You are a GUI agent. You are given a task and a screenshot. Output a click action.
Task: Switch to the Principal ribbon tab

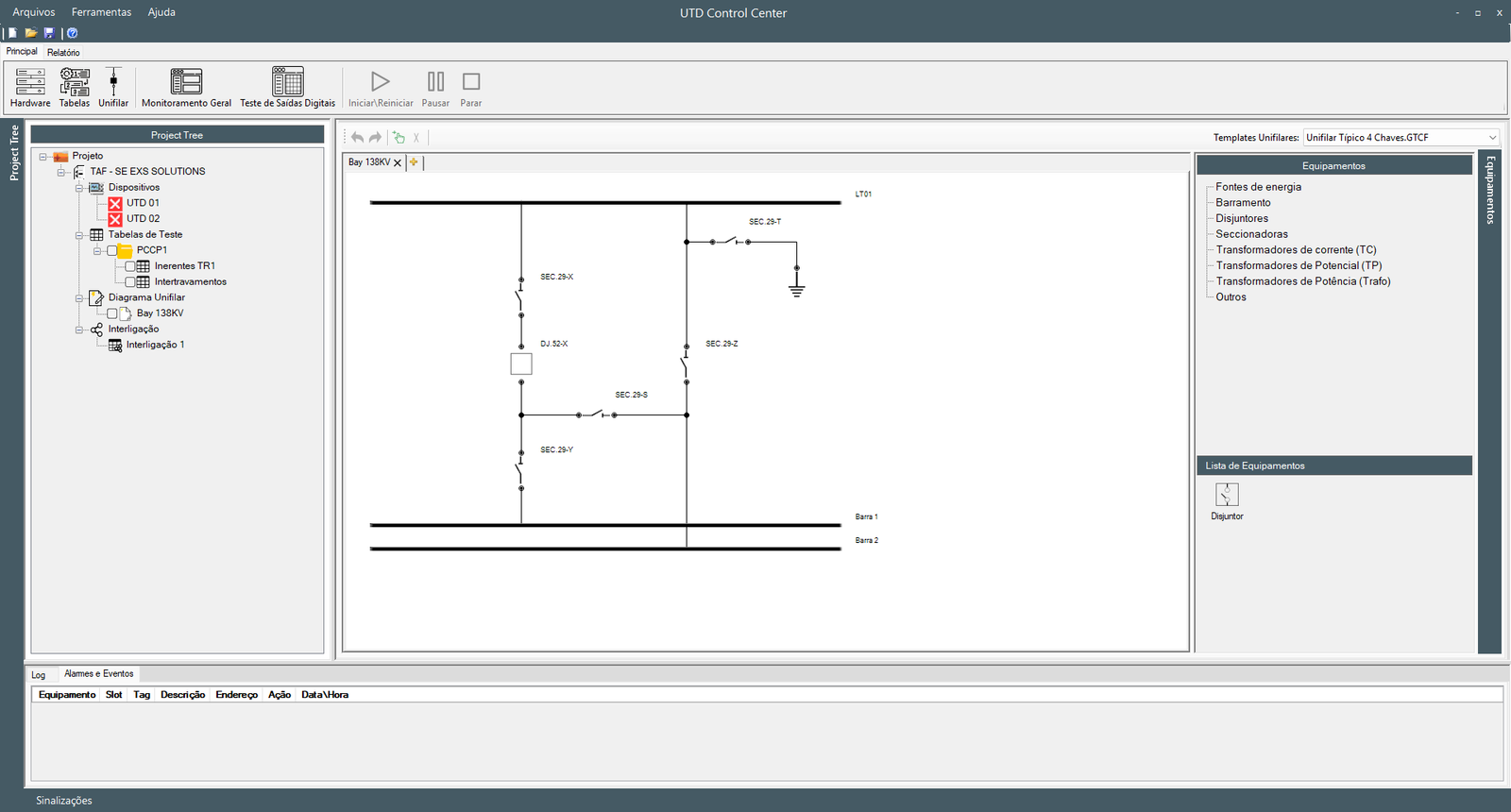pos(22,52)
